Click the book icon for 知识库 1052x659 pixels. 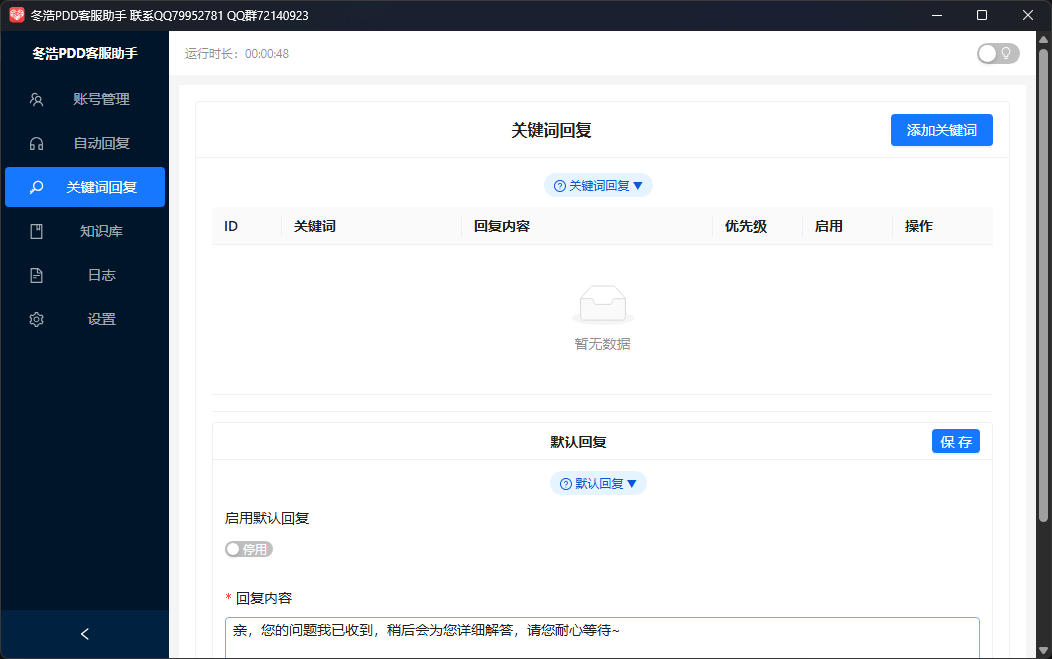(x=36, y=232)
